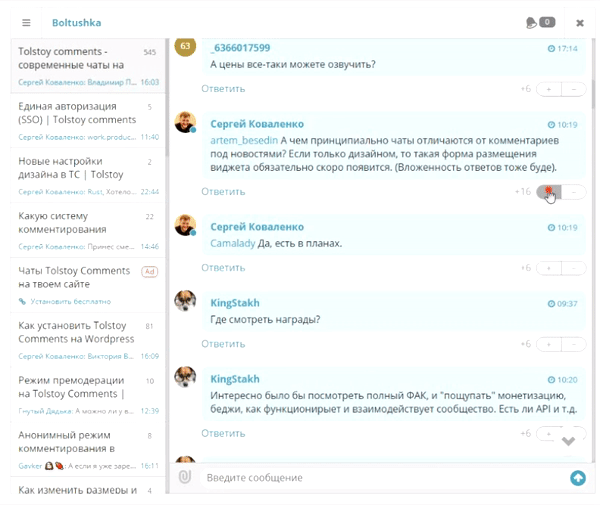600x505 pixels.
Task: Open 'Tolstoy comments - современные чаты' chat
Action: point(88,66)
